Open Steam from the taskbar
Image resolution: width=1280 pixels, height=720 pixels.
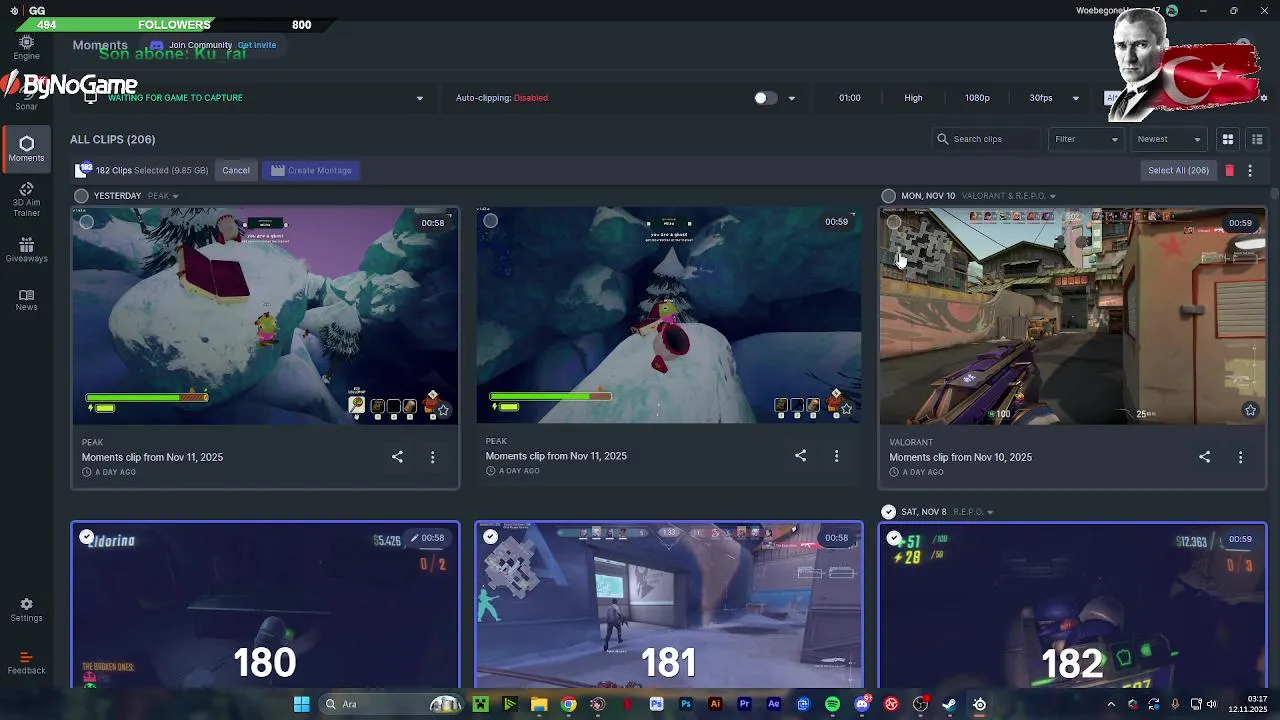[x=949, y=704]
